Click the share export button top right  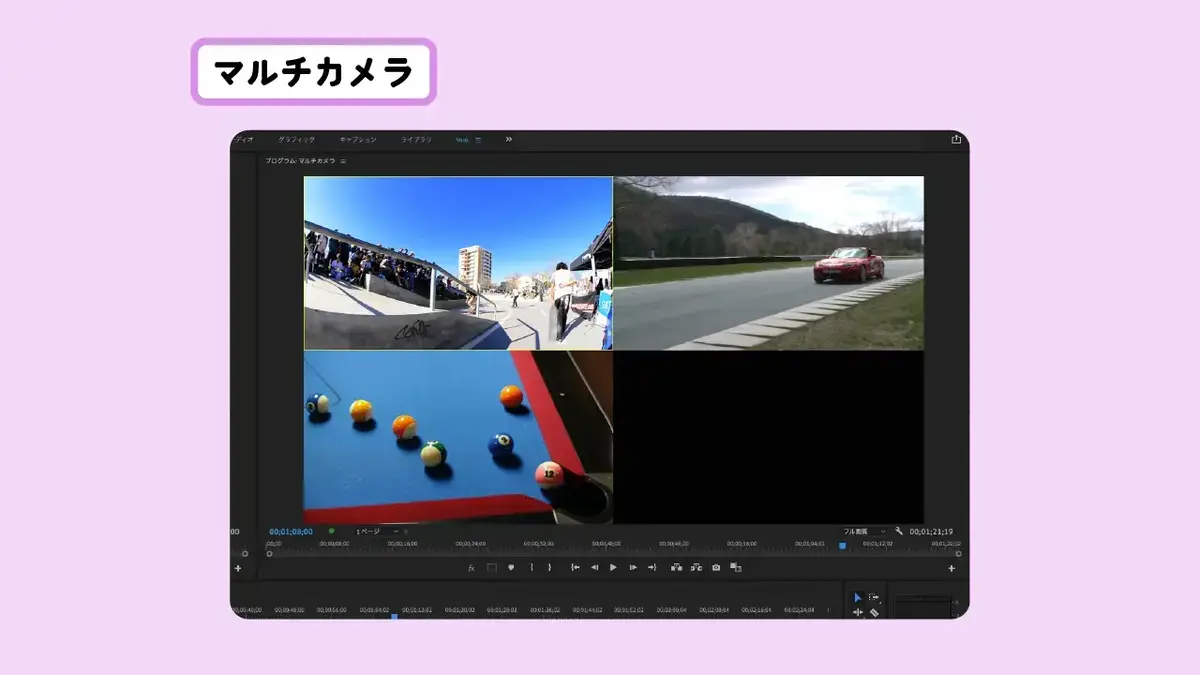[x=956, y=140]
